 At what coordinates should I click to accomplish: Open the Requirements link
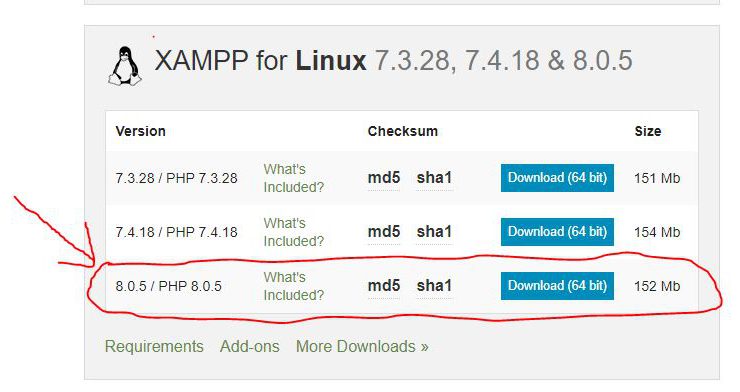click(x=154, y=347)
